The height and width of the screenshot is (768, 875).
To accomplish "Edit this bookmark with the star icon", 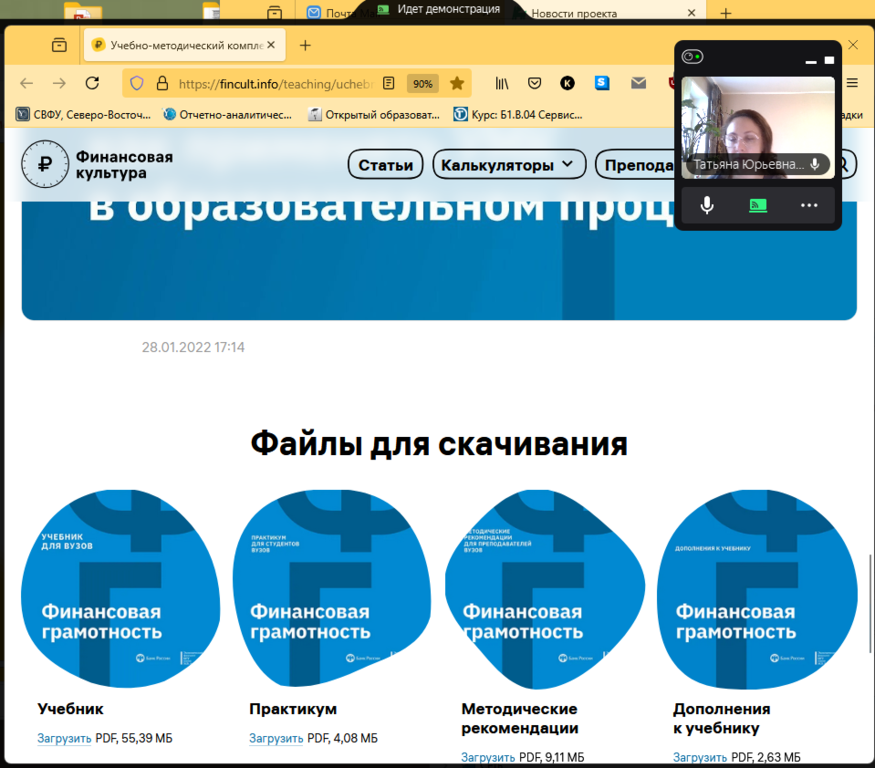I will coord(457,84).
